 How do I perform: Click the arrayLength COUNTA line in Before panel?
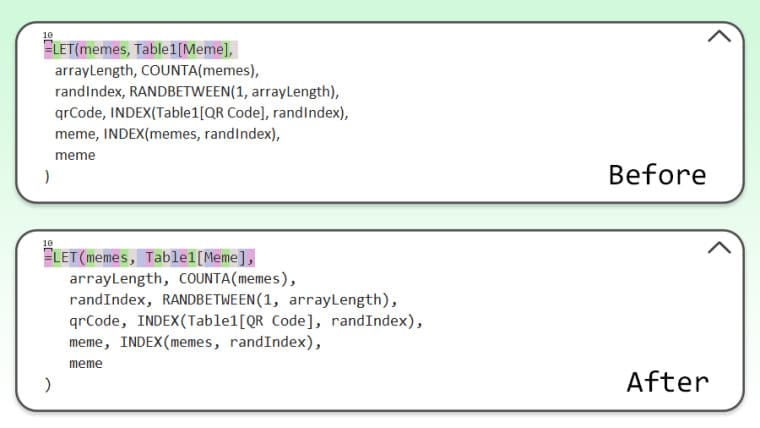156,70
